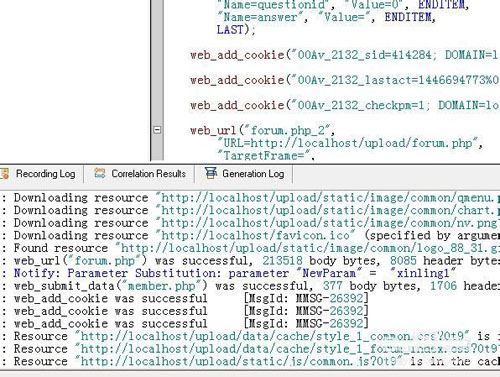Select the common.js resource cache log line

(x=250, y=362)
